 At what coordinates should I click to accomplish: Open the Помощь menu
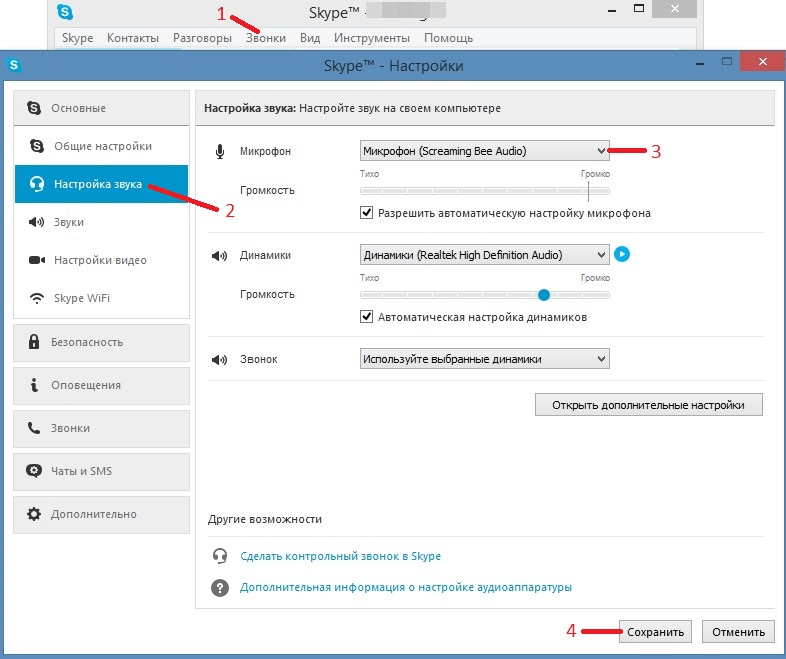(x=449, y=38)
